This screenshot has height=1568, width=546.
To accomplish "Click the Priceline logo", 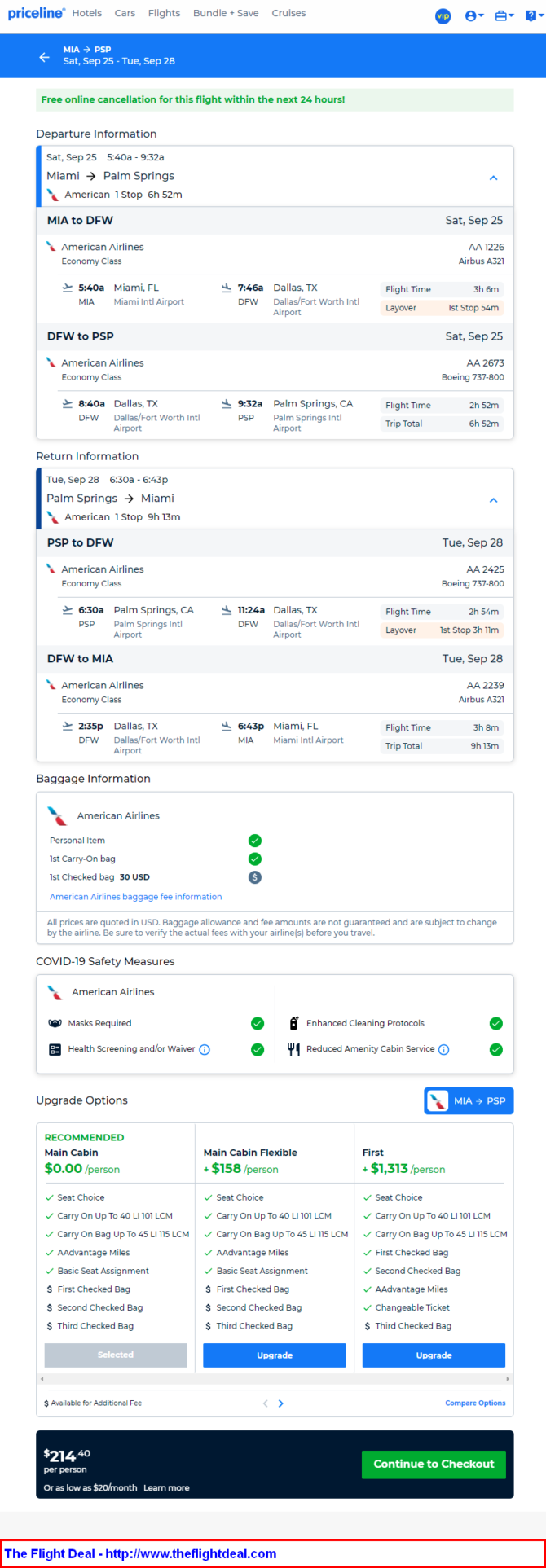I will [x=36, y=13].
